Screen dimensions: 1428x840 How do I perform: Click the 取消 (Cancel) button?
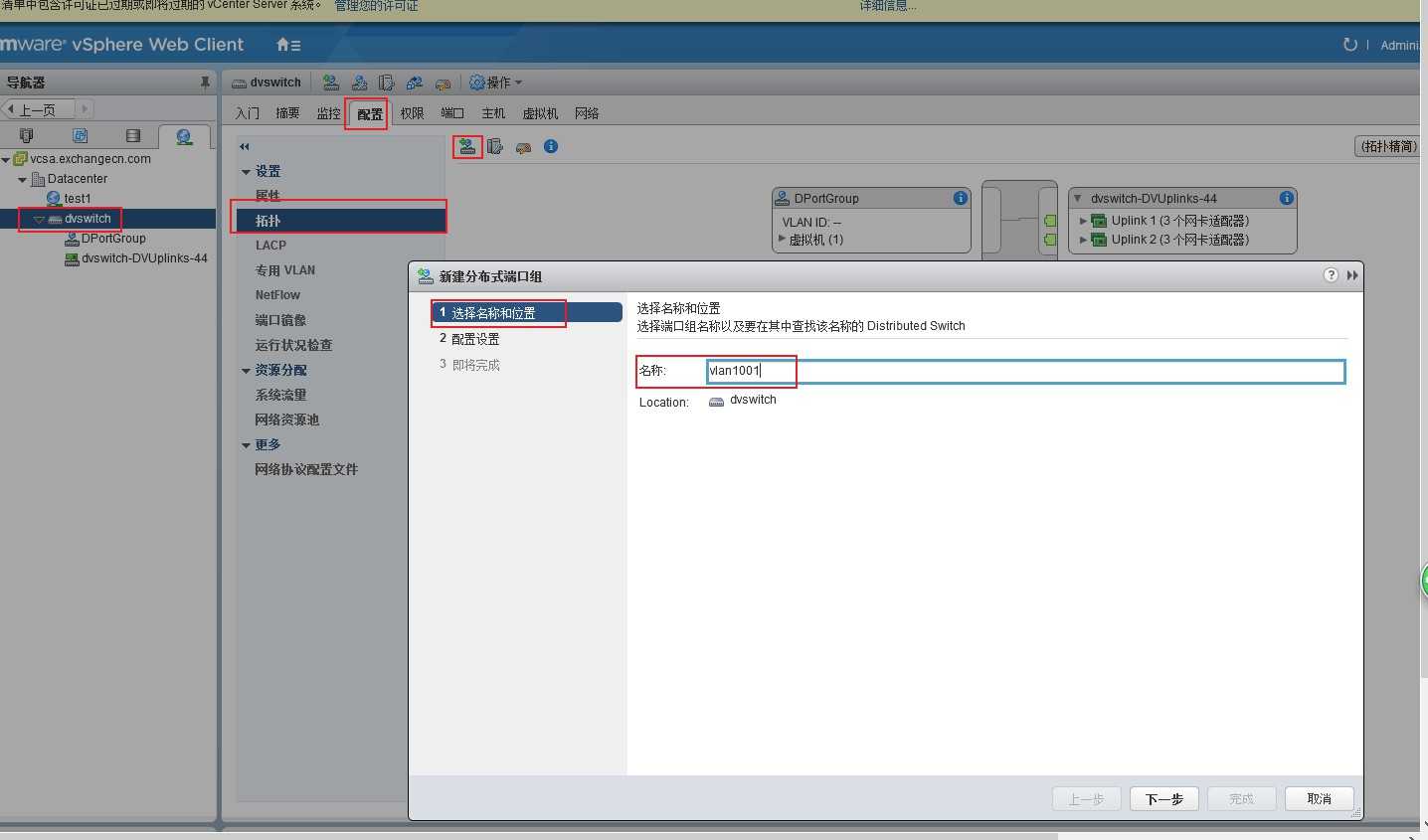click(1319, 799)
